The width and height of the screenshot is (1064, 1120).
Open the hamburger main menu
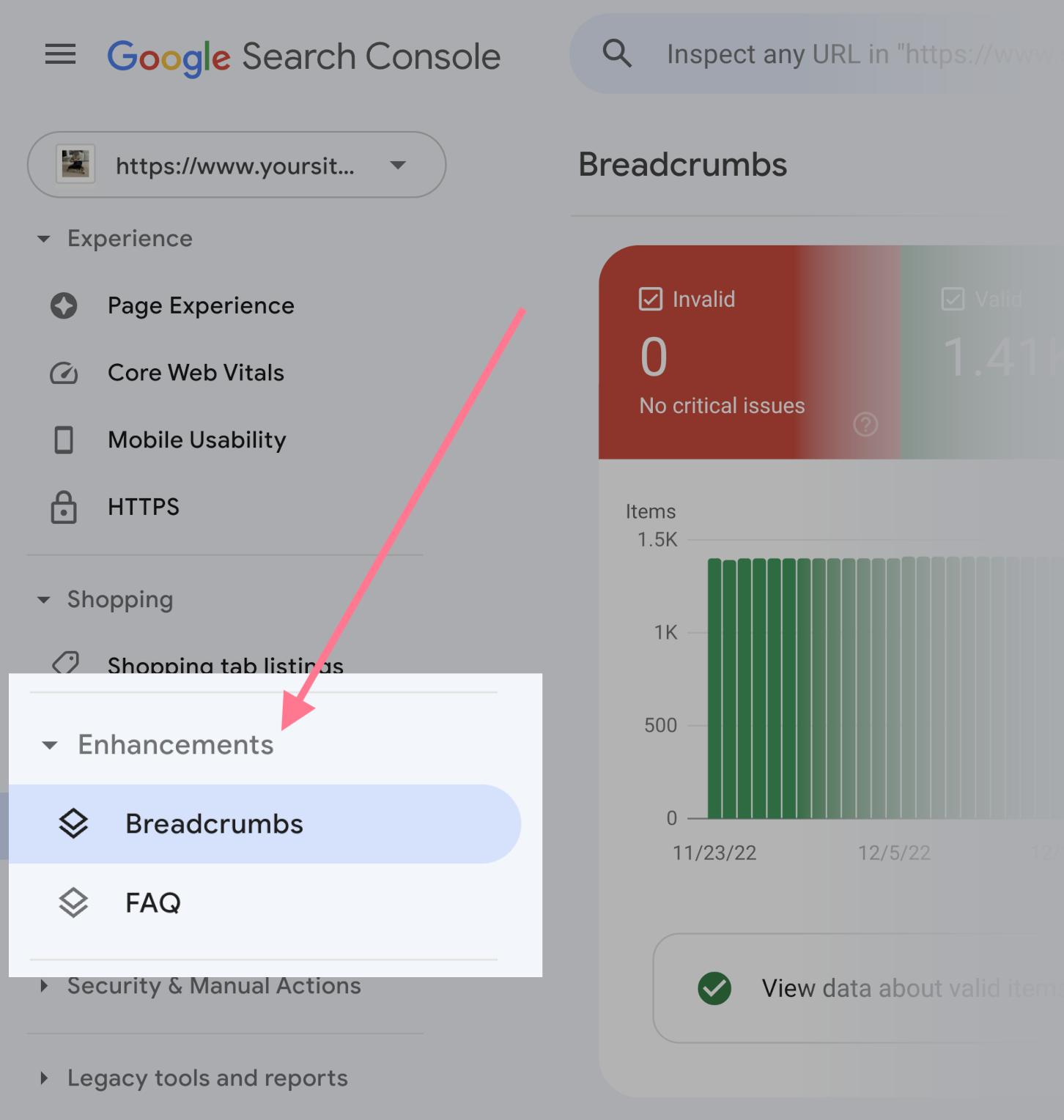(60, 54)
